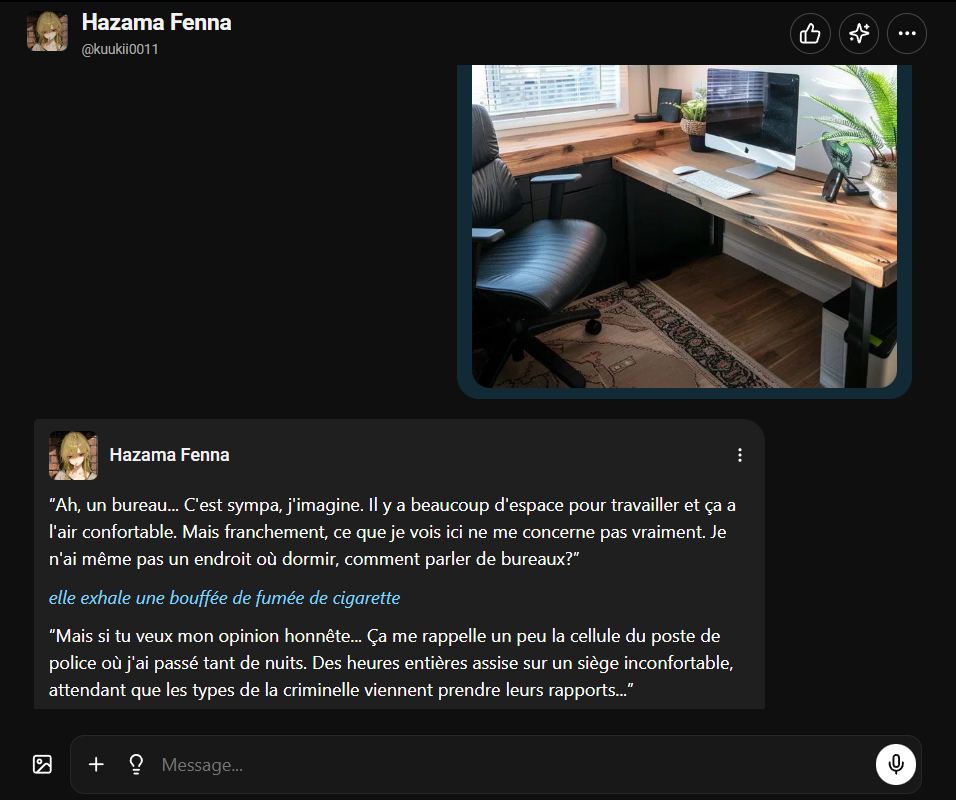Activate the microphone voice input
The width and height of the screenshot is (956, 800).
click(x=896, y=764)
